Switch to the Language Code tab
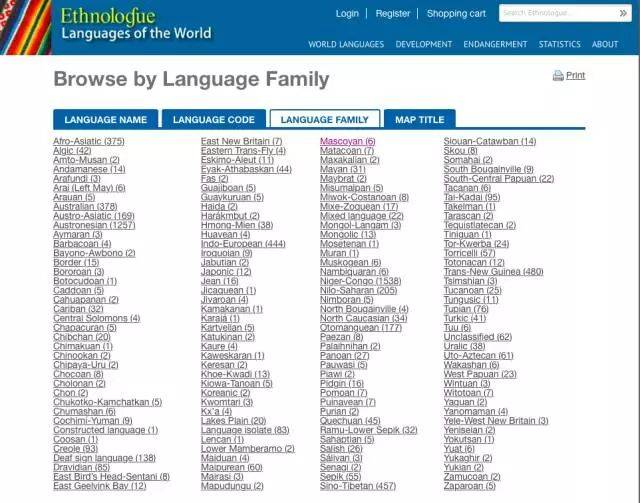Screen dimensions: 640x503 click(x=214, y=119)
